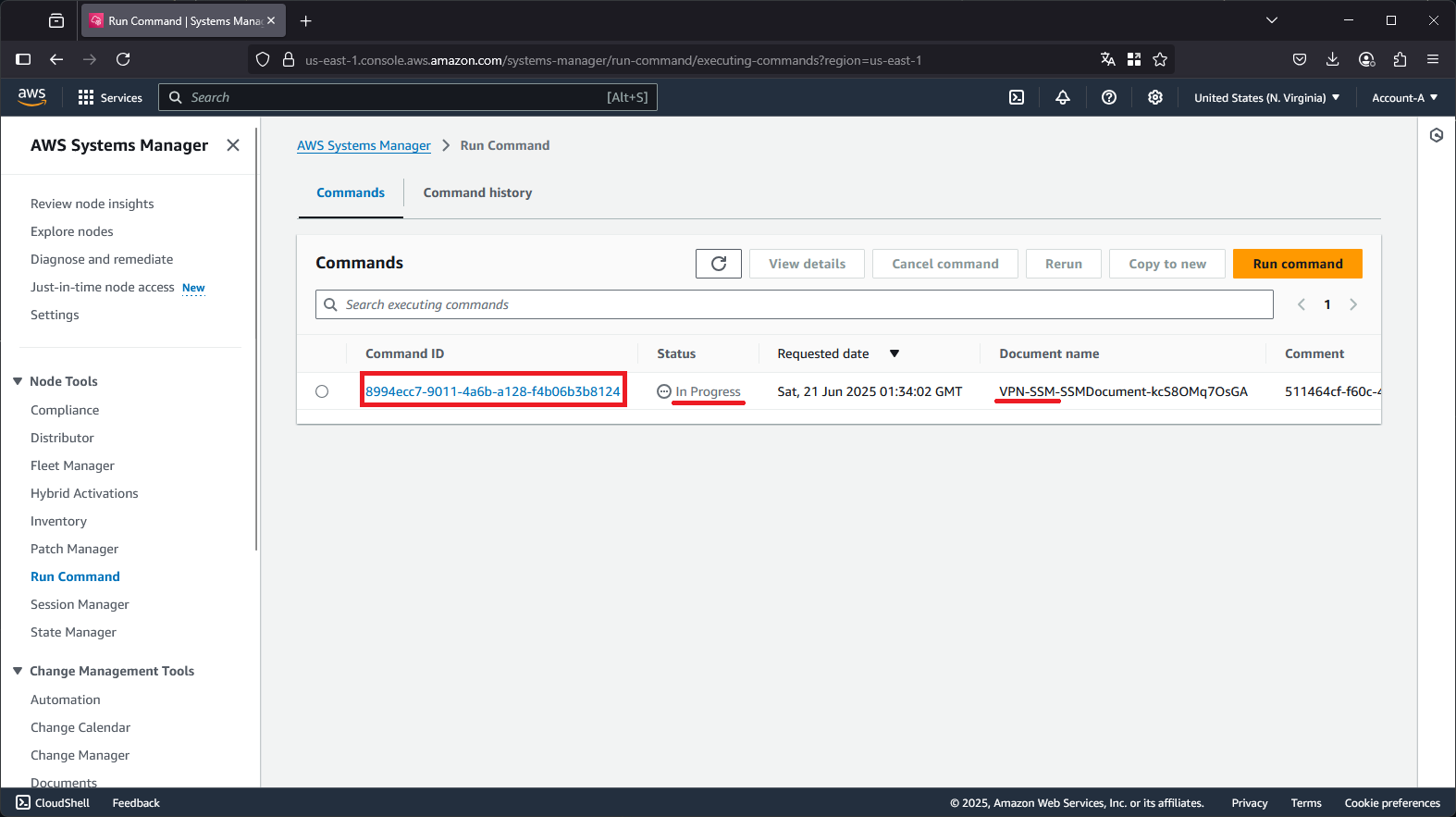The height and width of the screenshot is (817, 1456).
Task: Open Inventory in the sidebar
Action: 58,521
